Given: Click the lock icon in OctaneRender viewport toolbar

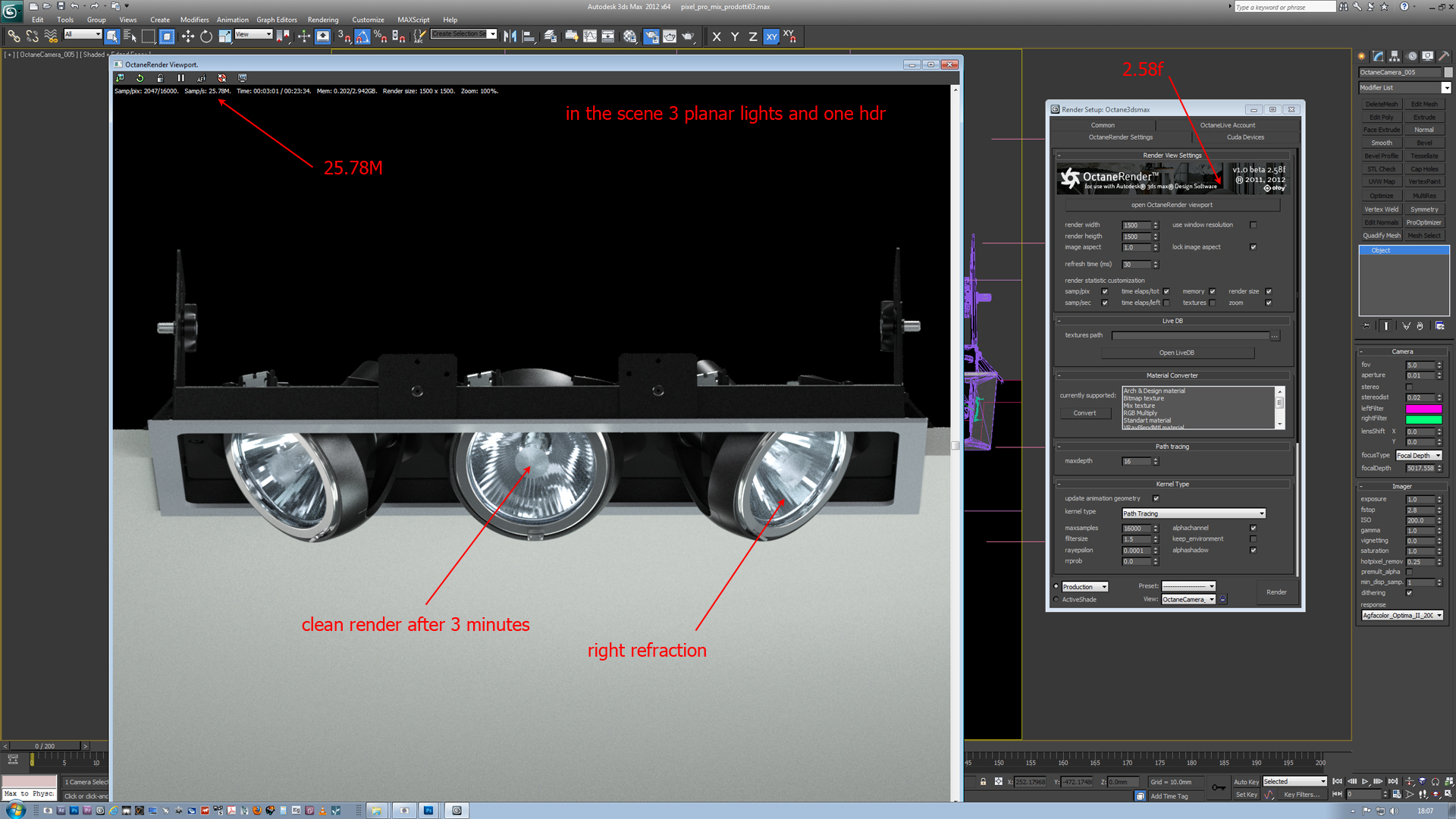Looking at the screenshot, I should click(x=160, y=78).
